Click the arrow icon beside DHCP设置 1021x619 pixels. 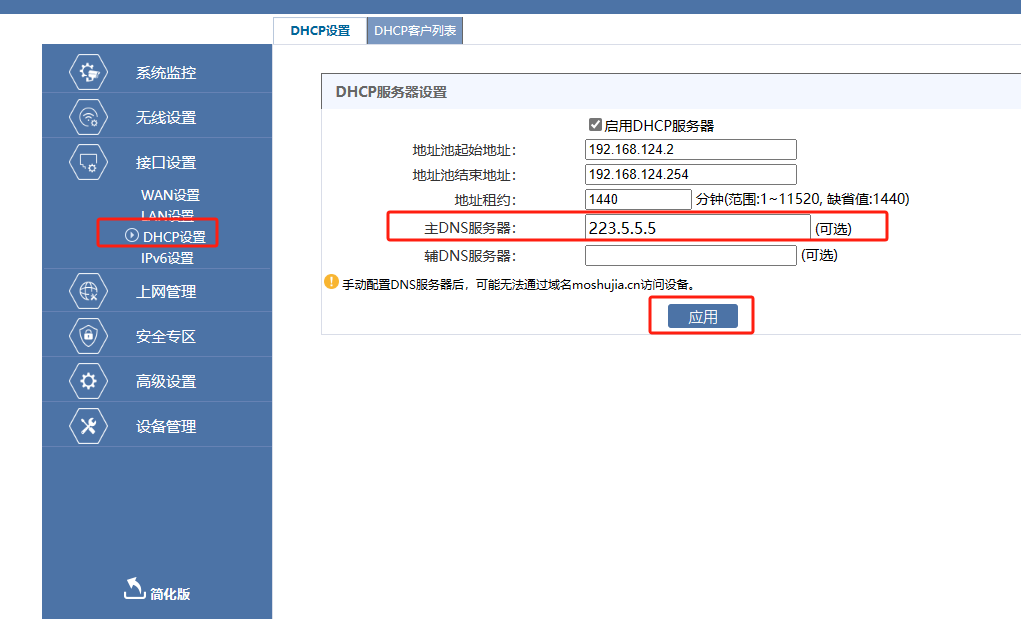pyautogui.click(x=132, y=235)
